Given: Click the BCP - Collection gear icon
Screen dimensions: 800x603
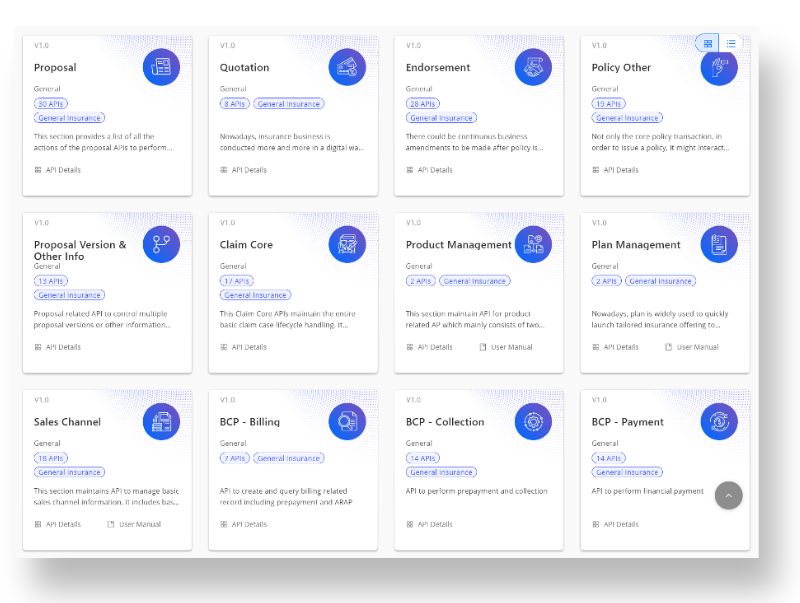Looking at the screenshot, I should (534, 421).
